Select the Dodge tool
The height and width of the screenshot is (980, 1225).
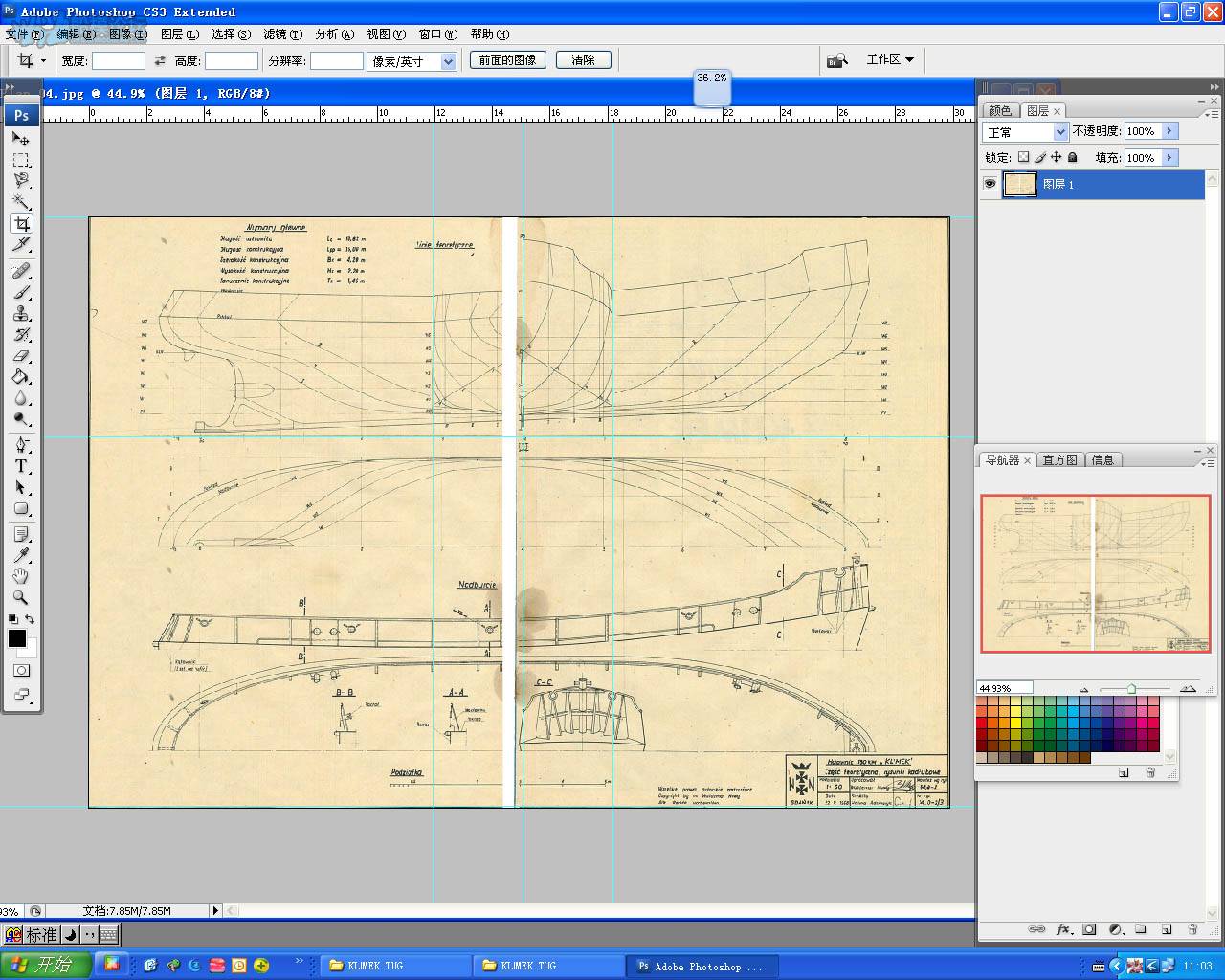point(21,419)
